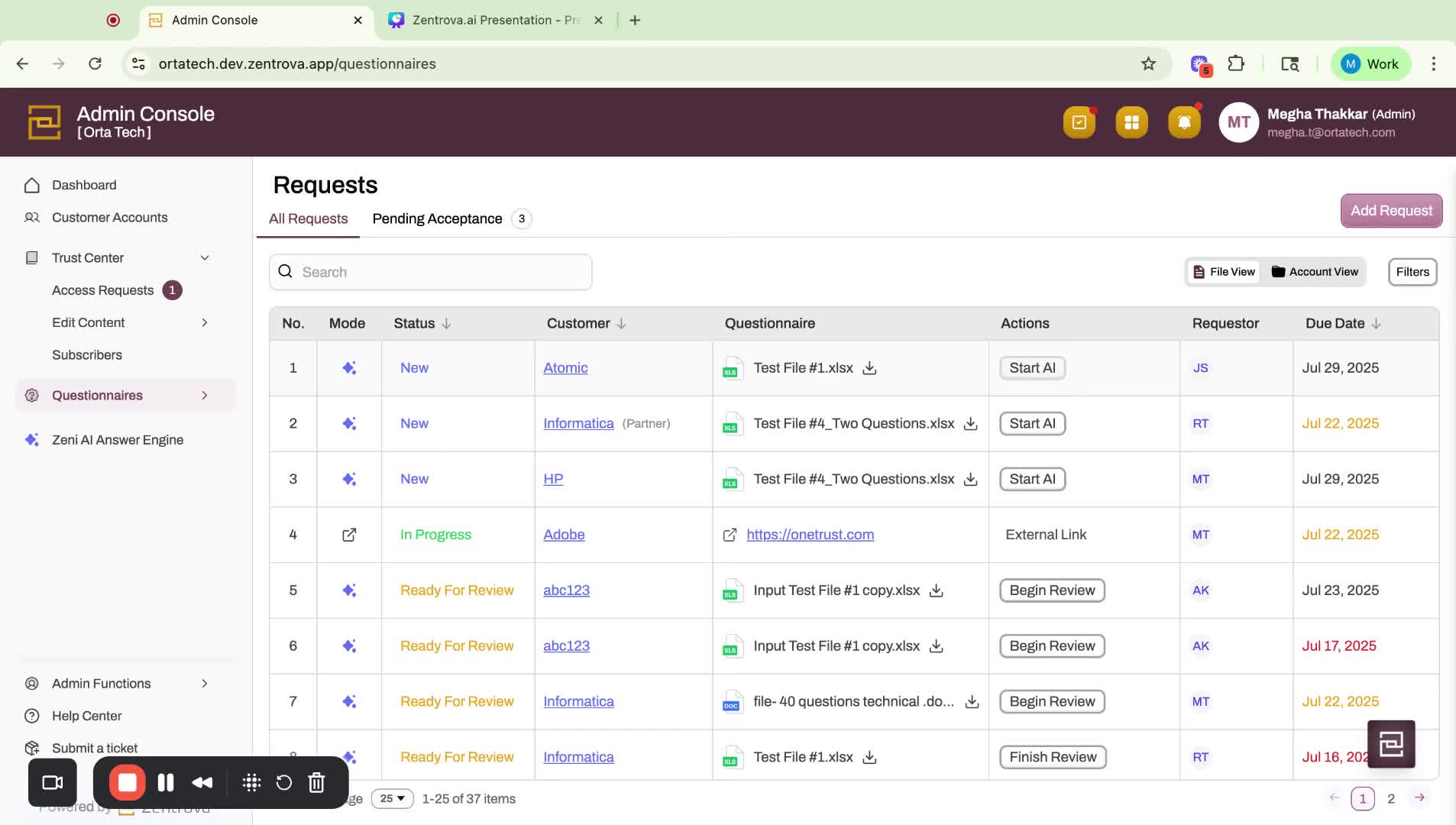Open the Work profile in Chrome
Viewport: 1456px width, 825px height.
pyautogui.click(x=1370, y=64)
